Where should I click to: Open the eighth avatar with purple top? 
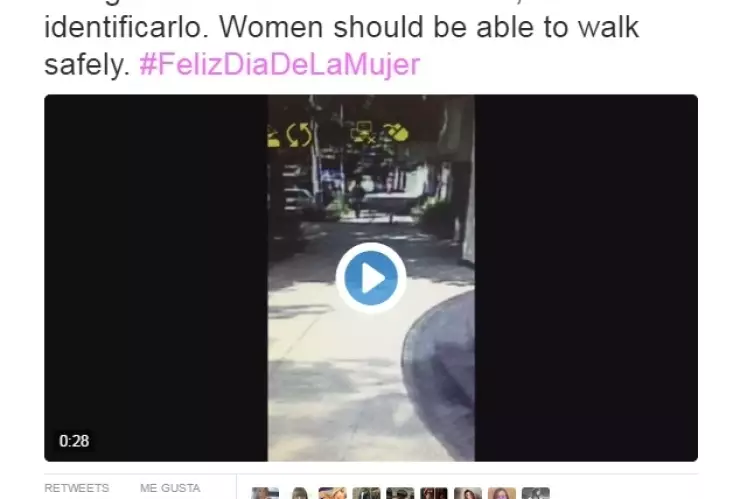click(502, 493)
